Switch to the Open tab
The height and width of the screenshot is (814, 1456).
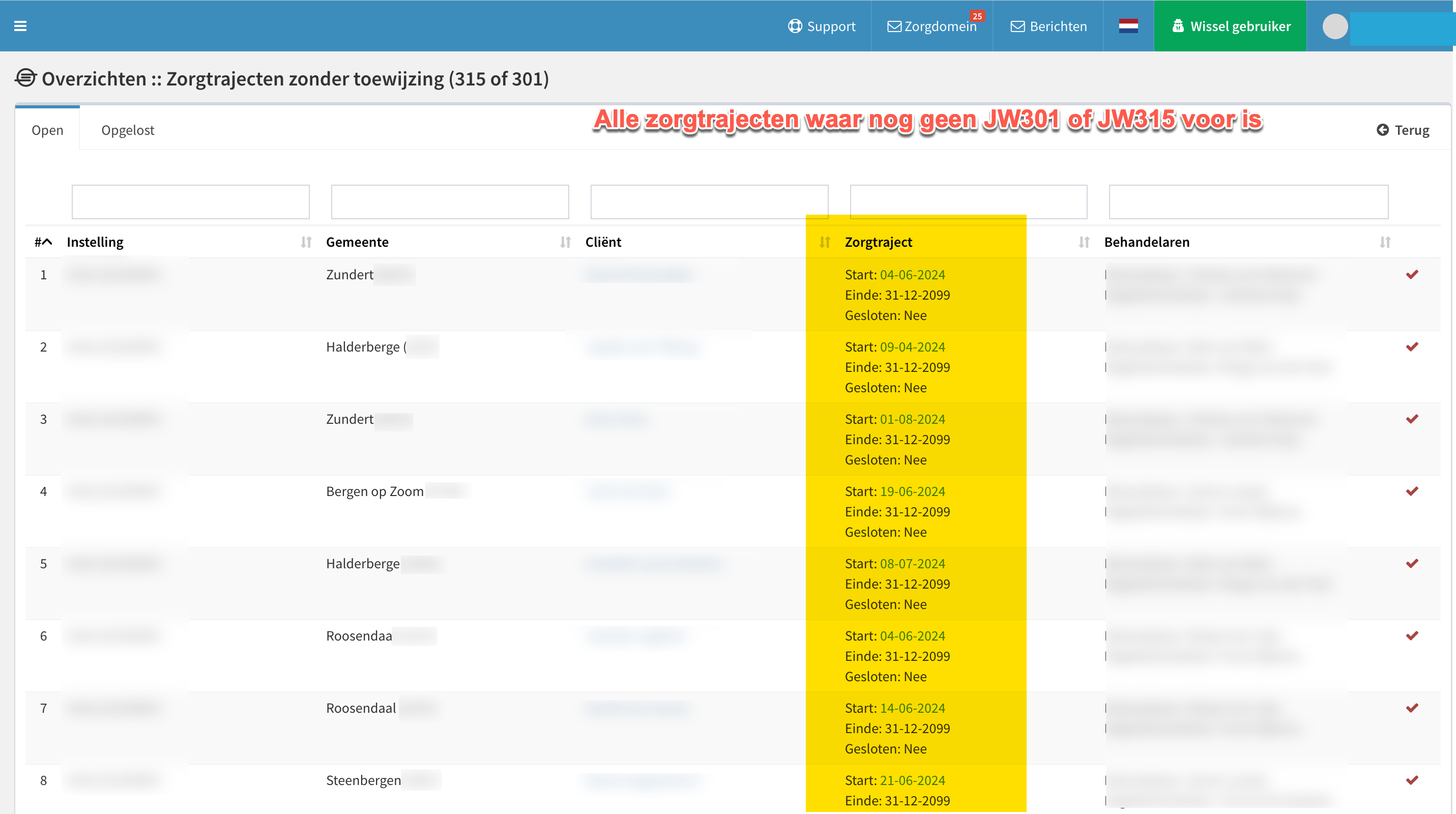47,130
